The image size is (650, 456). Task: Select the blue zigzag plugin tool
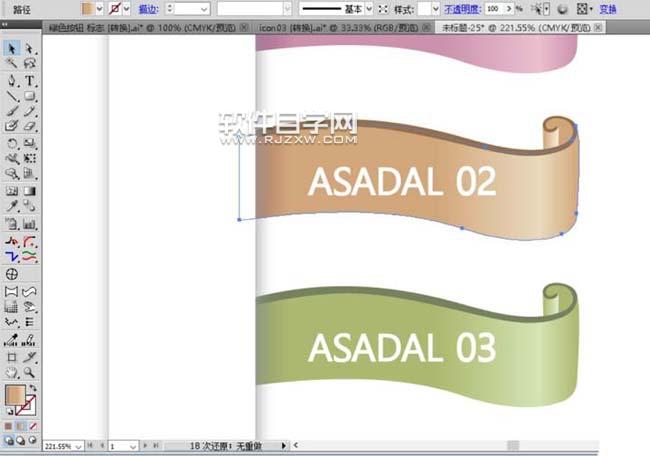[12, 257]
